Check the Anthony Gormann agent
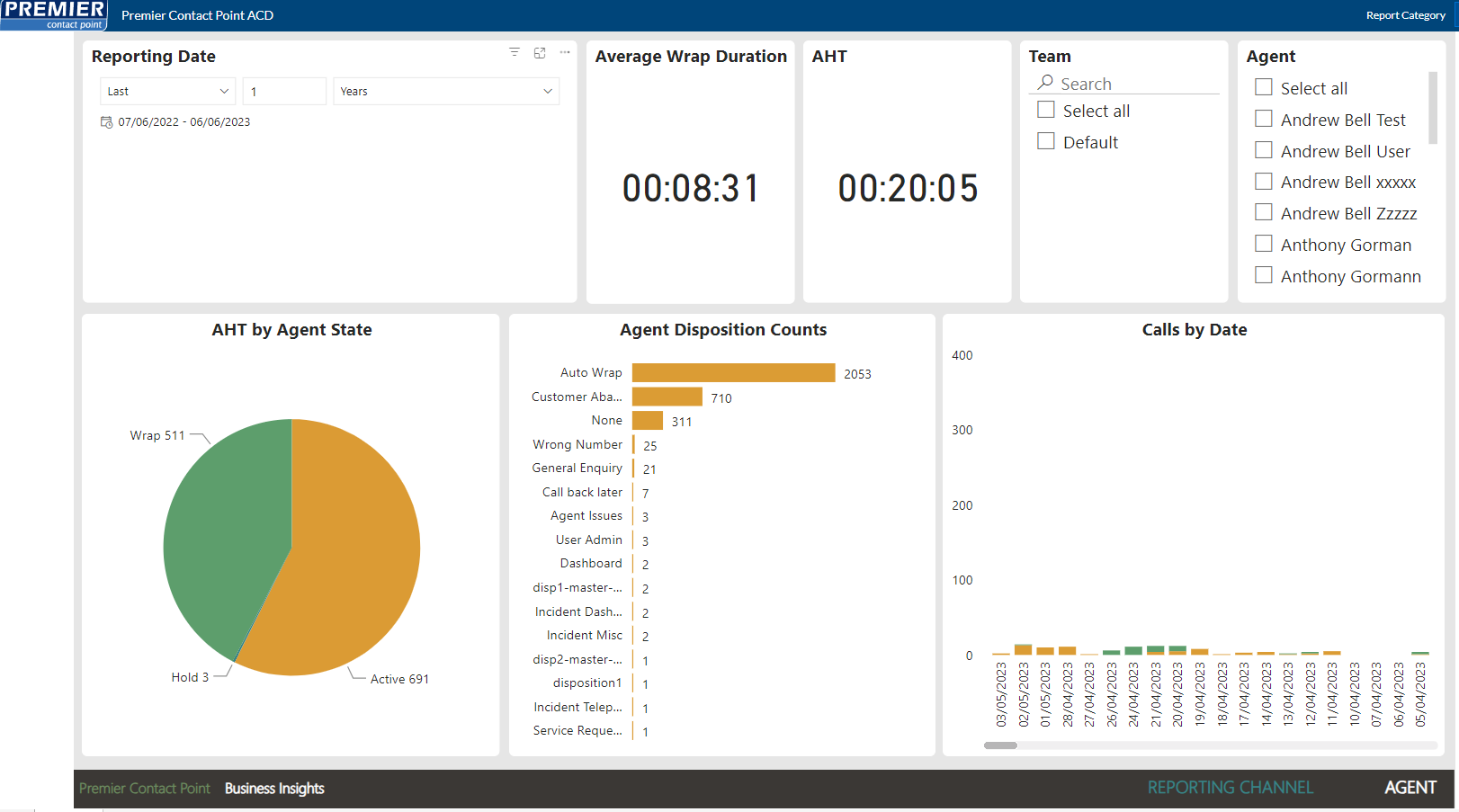This screenshot has width=1459, height=812. [1264, 275]
